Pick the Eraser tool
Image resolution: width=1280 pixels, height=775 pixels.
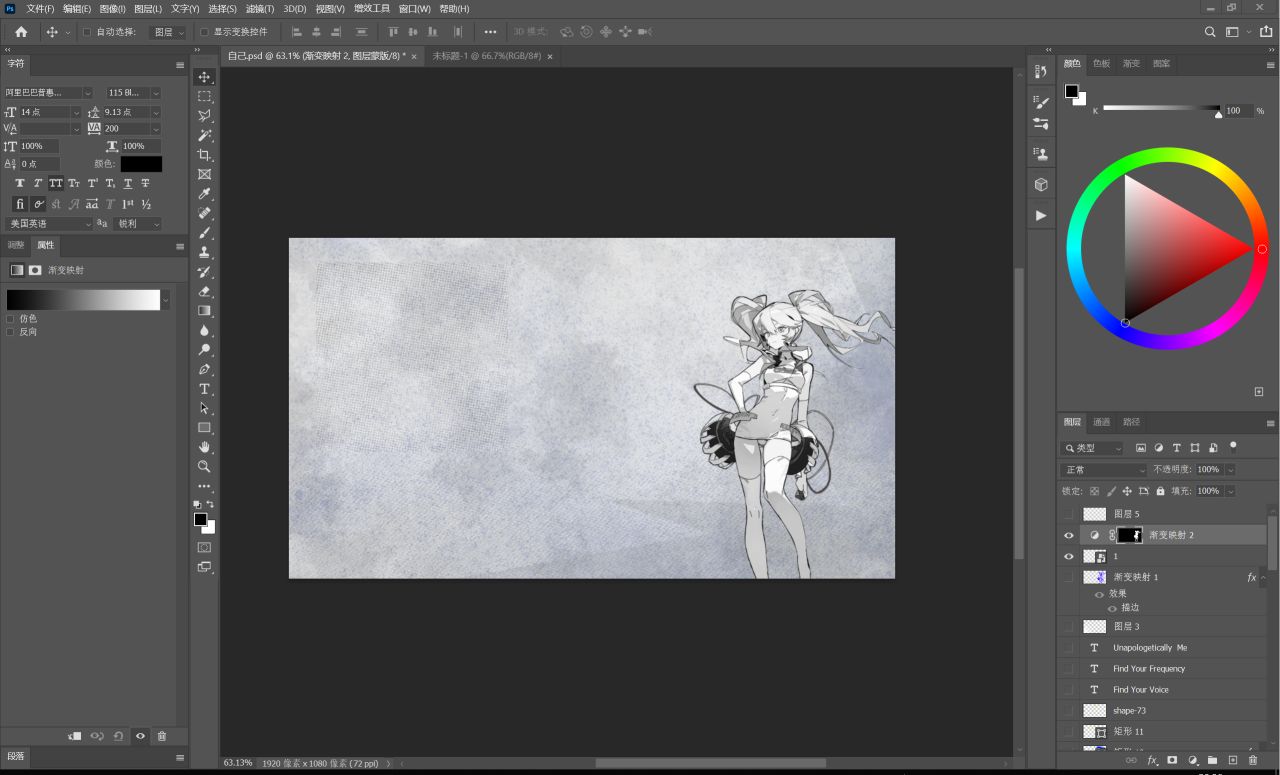click(204, 291)
